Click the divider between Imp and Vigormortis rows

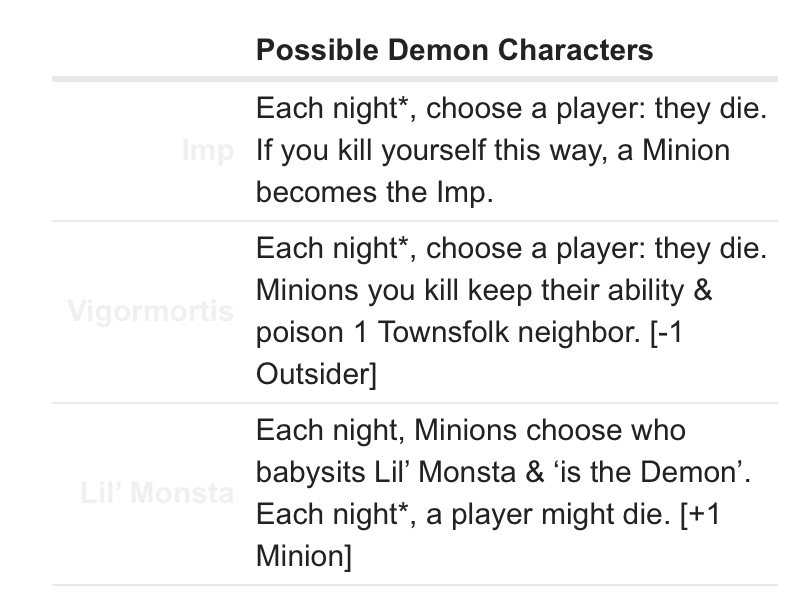pyautogui.click(x=415, y=221)
